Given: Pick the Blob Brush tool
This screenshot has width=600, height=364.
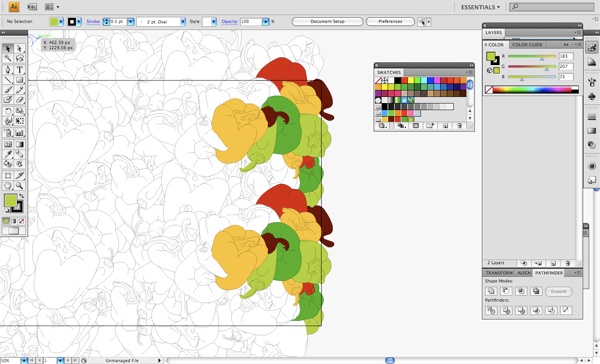Looking at the screenshot, I should [x=8, y=100].
